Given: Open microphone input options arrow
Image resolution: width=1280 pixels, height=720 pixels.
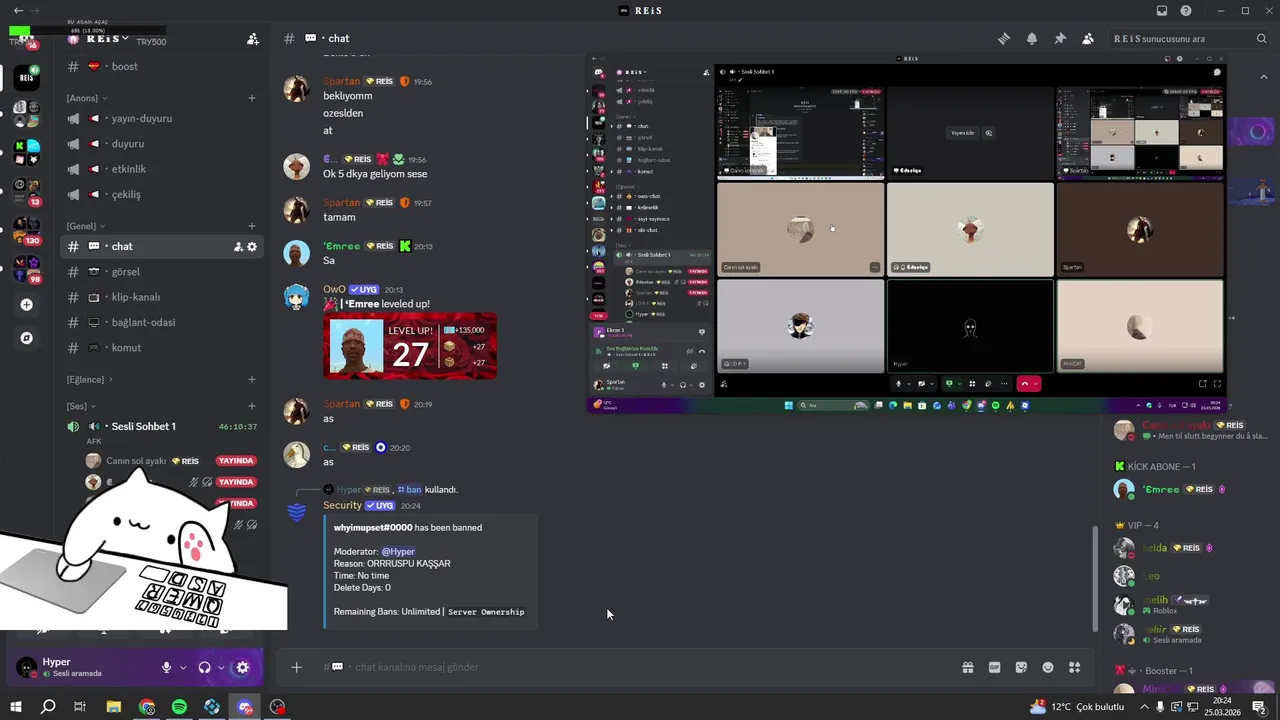Looking at the screenshot, I should (x=184, y=668).
